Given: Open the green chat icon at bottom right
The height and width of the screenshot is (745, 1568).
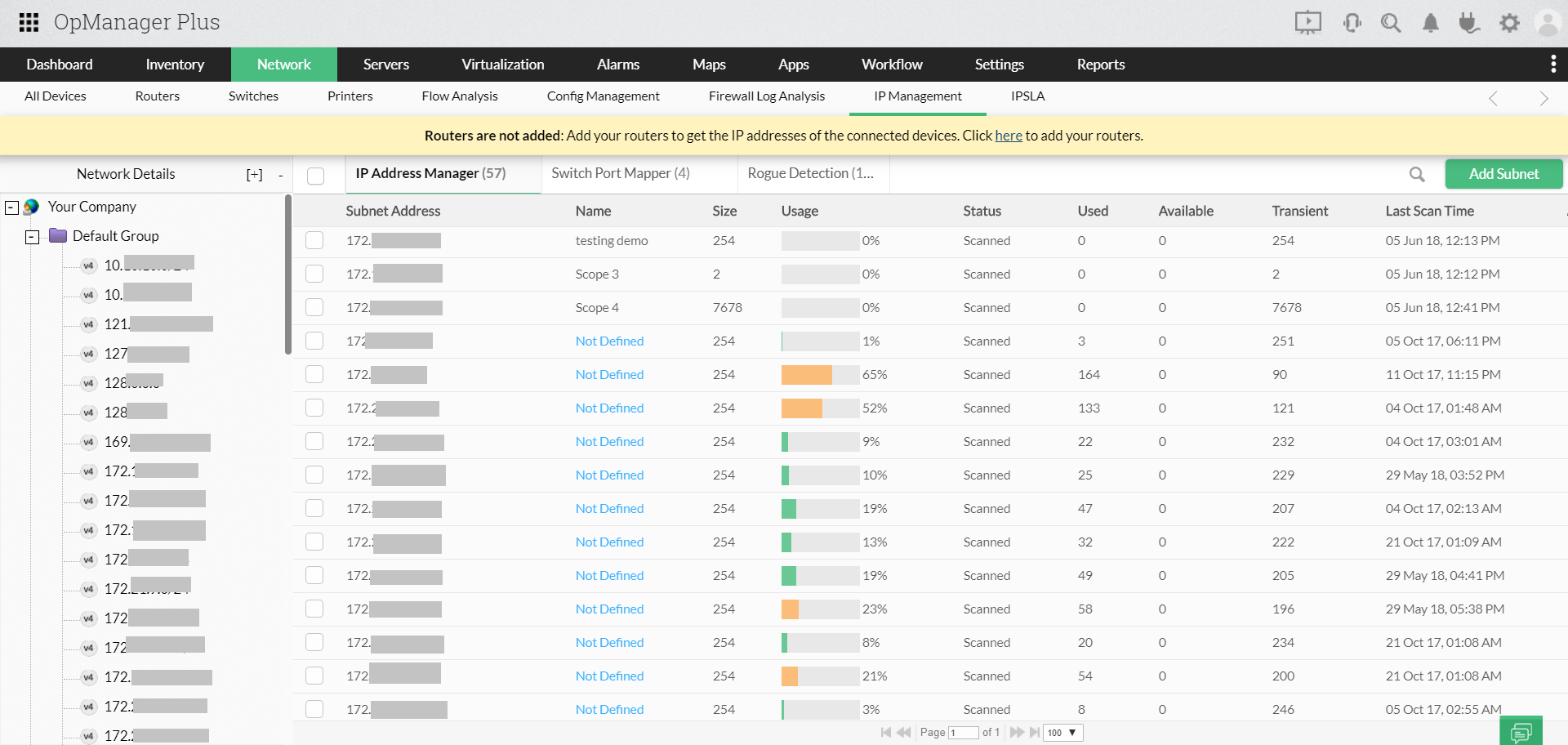Looking at the screenshot, I should coord(1521,733).
